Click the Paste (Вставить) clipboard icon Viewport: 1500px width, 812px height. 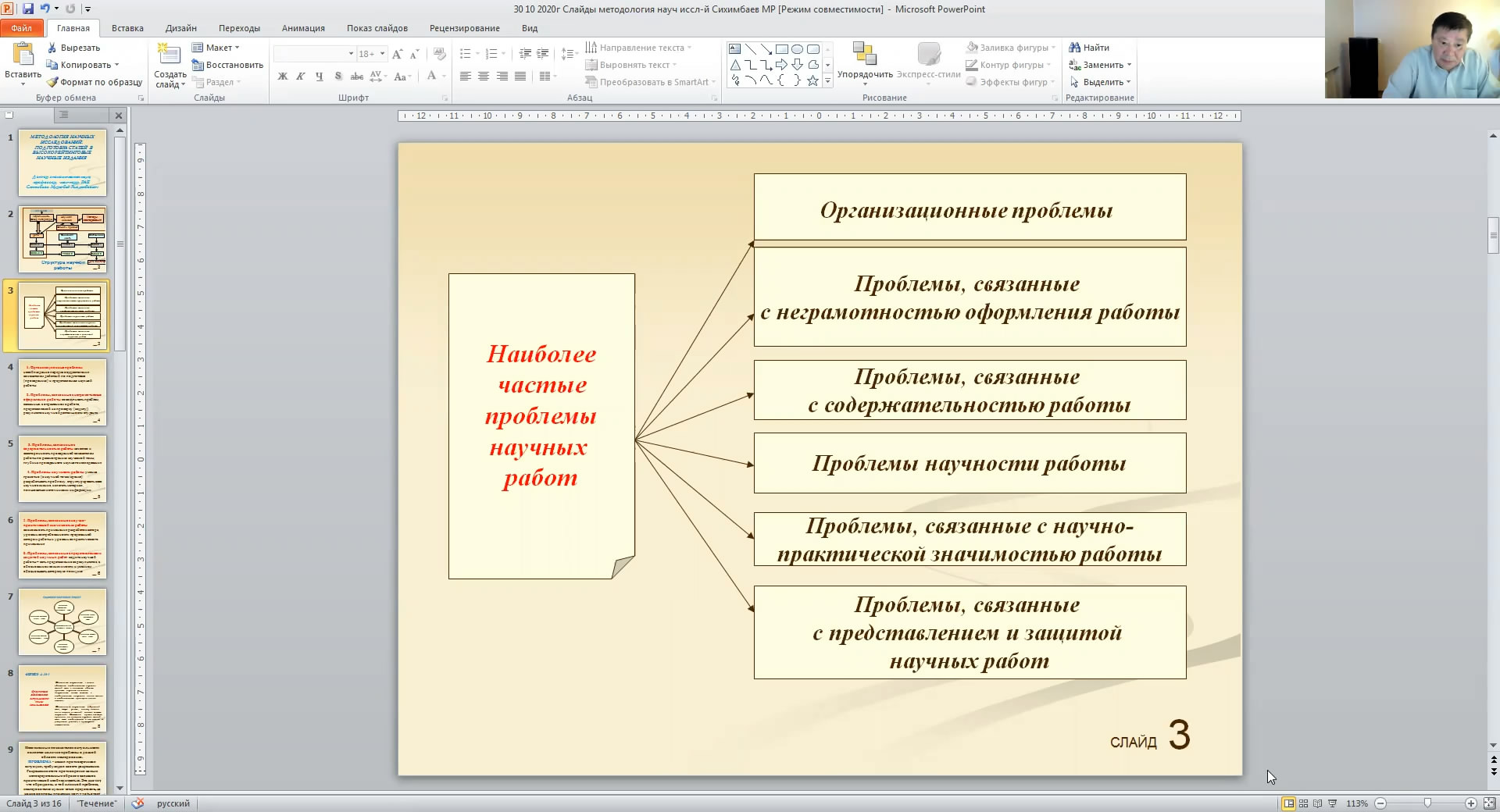coord(23,54)
